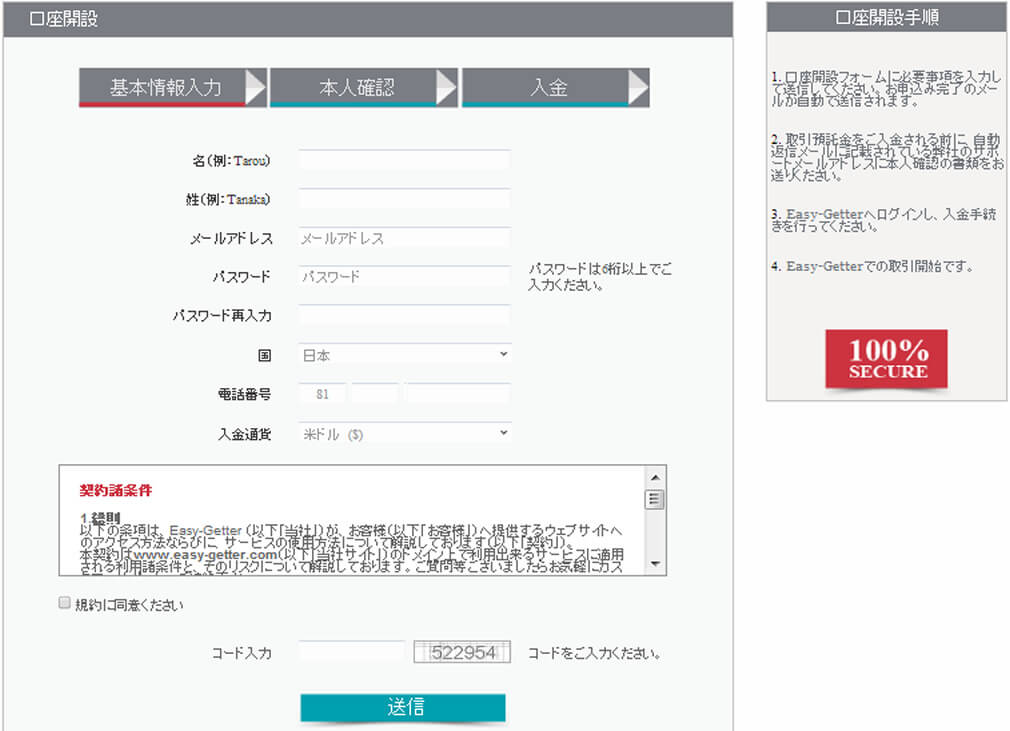
Task: Click the www.easy-getter.com link in terms
Action: point(205,555)
